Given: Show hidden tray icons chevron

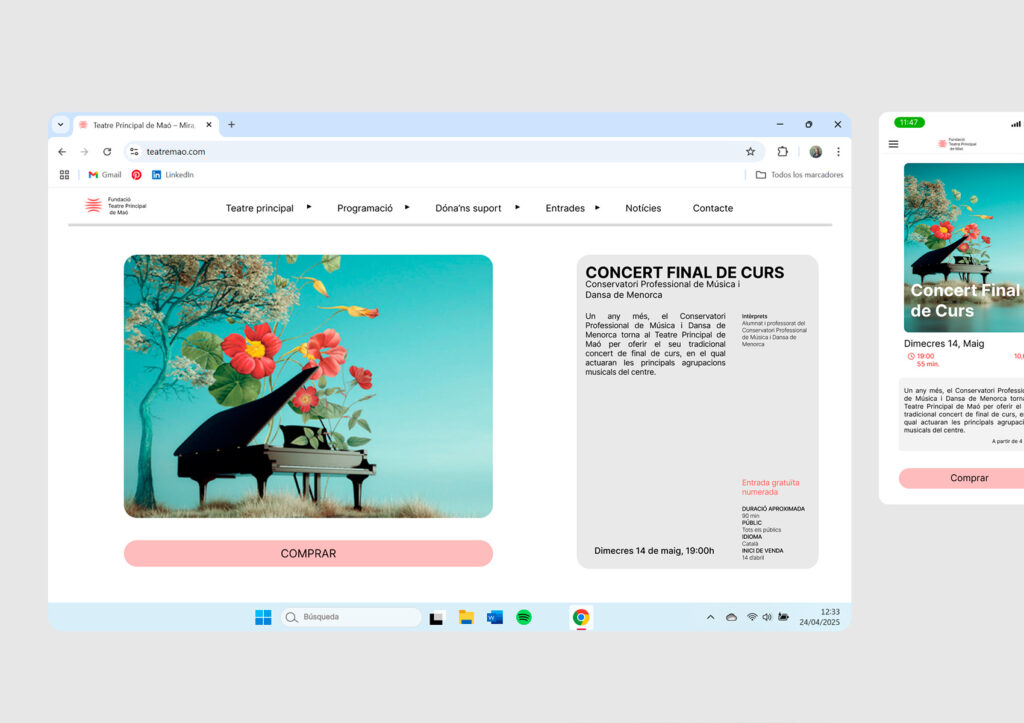Looking at the screenshot, I should tap(711, 617).
